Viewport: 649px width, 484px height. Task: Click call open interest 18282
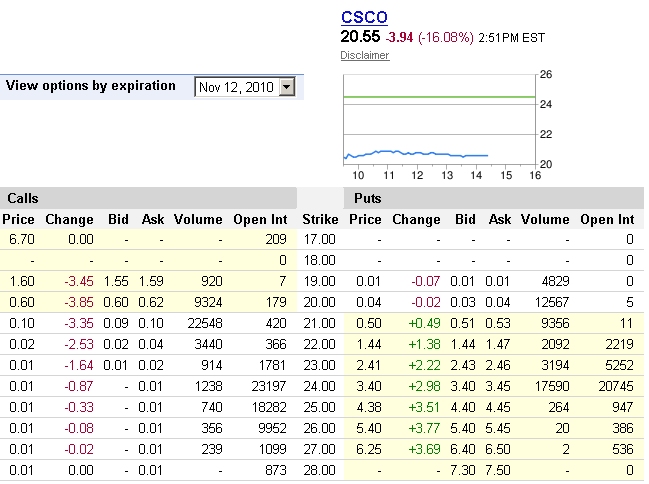pyautogui.click(x=269, y=407)
